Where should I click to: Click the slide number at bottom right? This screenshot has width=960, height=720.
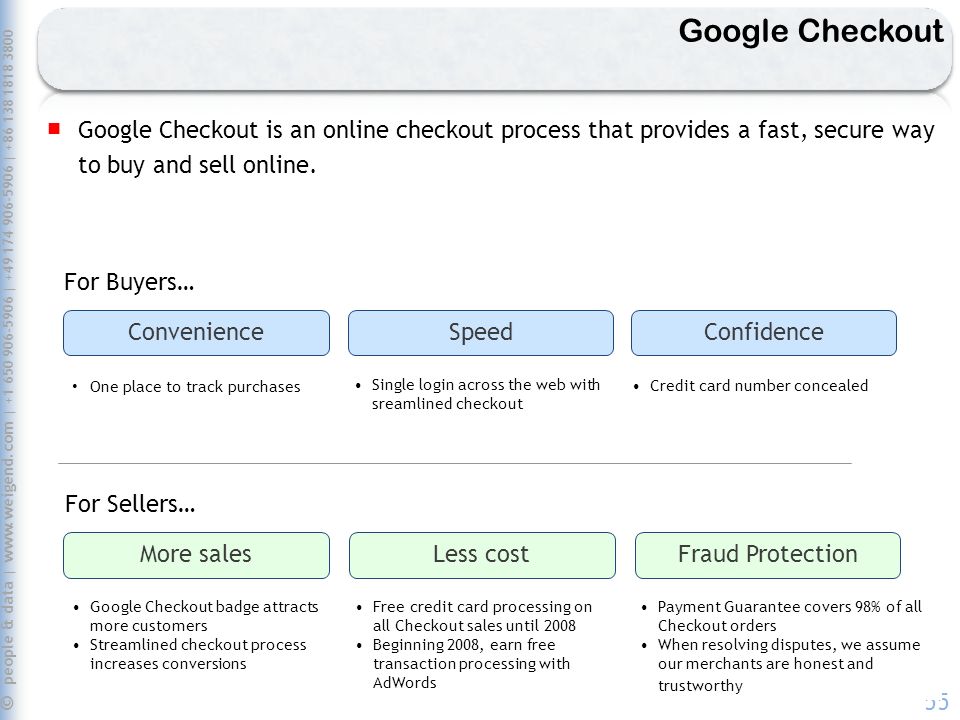[x=937, y=702]
